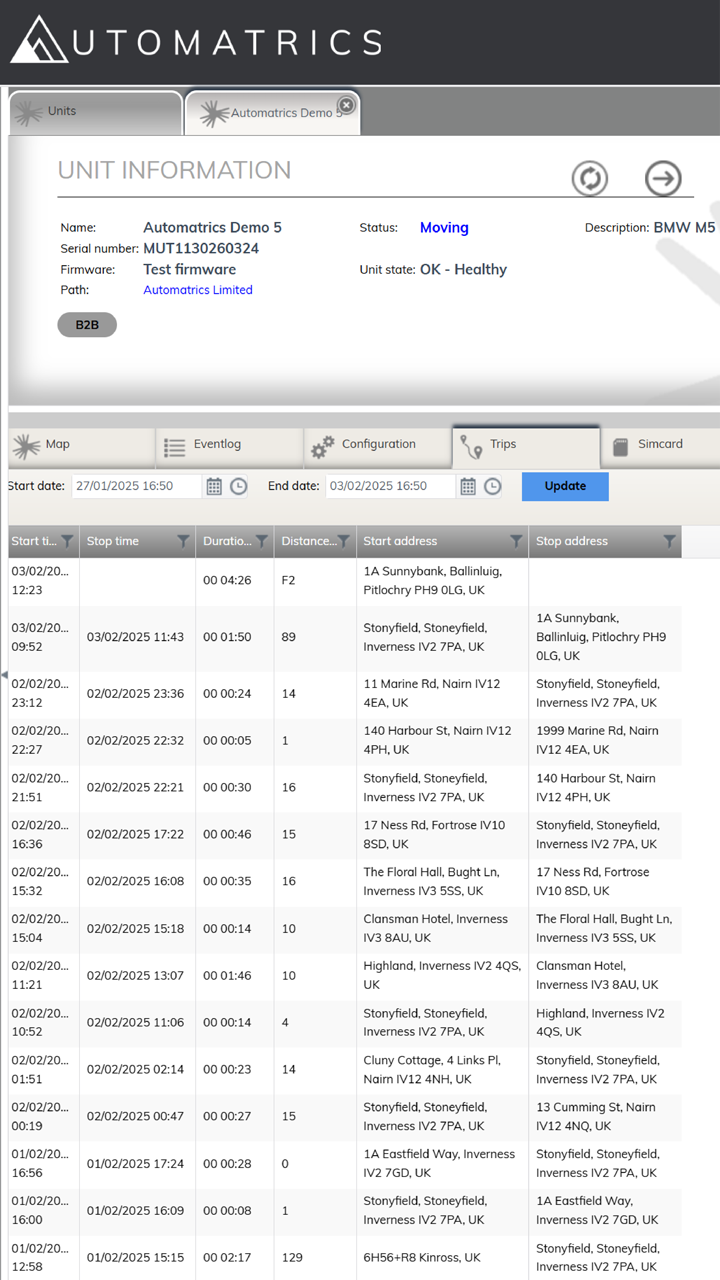
Task: Open the Start time column filter
Action: pyautogui.click(x=67, y=541)
